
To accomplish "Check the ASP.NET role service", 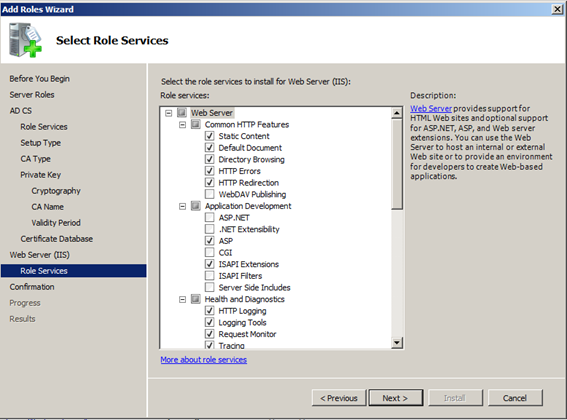I will [209, 217].
